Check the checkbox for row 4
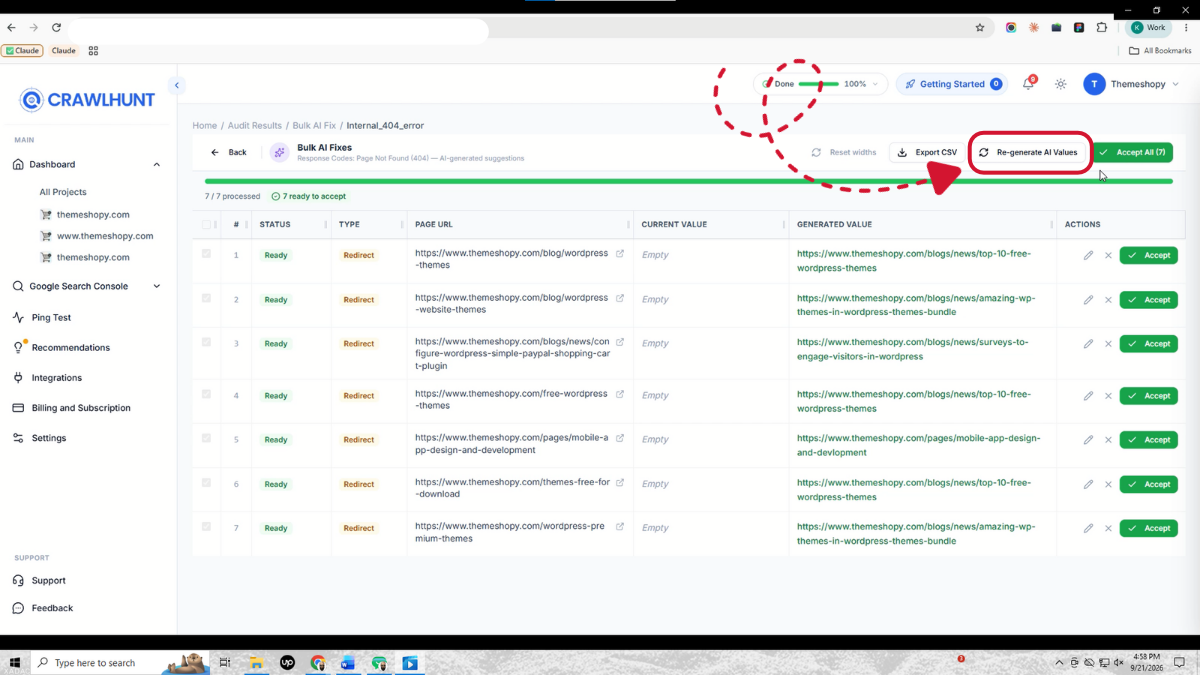Screen dimensions: 1200x675 (206, 394)
